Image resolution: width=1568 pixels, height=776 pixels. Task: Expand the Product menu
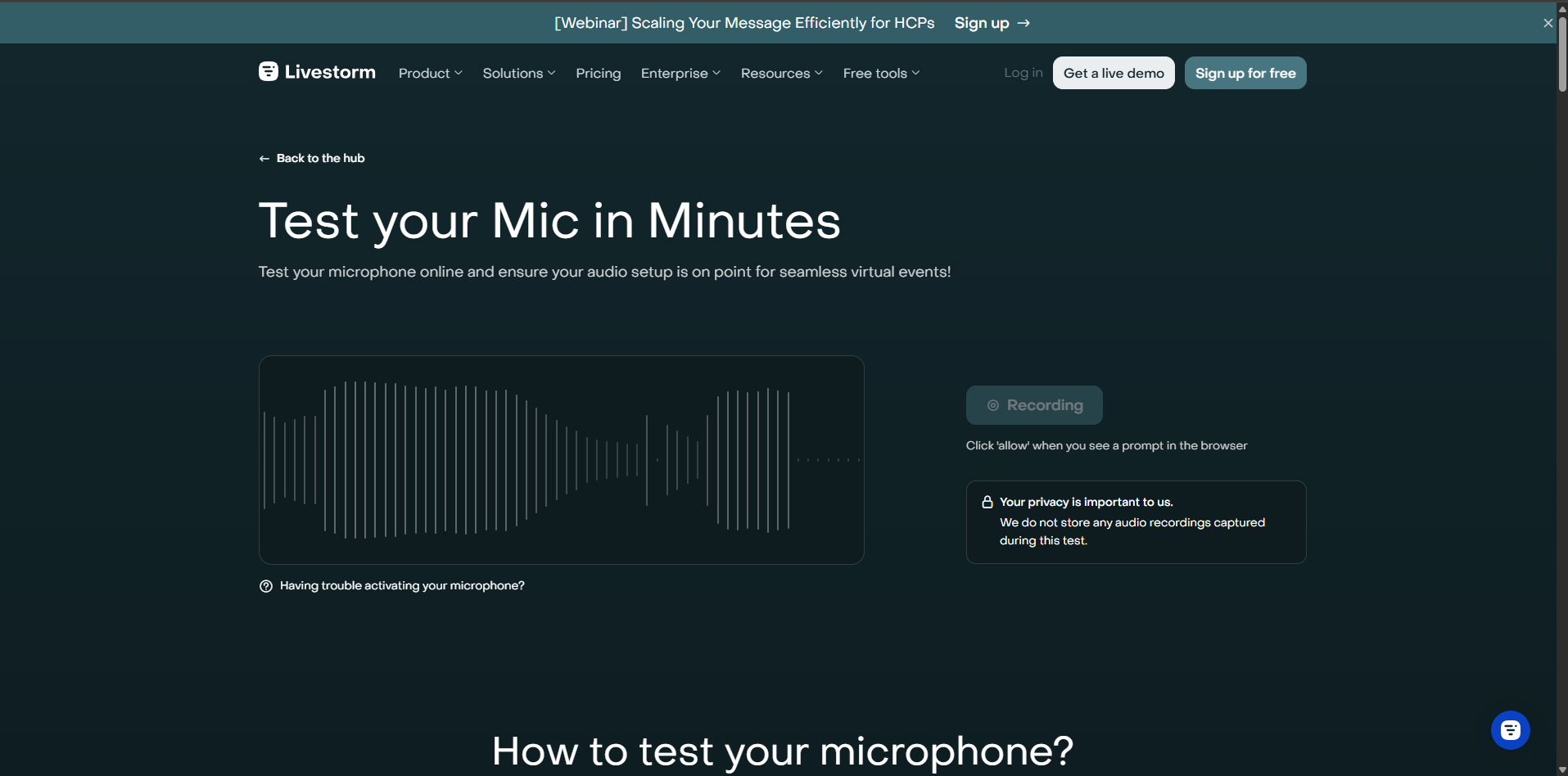[x=430, y=73]
